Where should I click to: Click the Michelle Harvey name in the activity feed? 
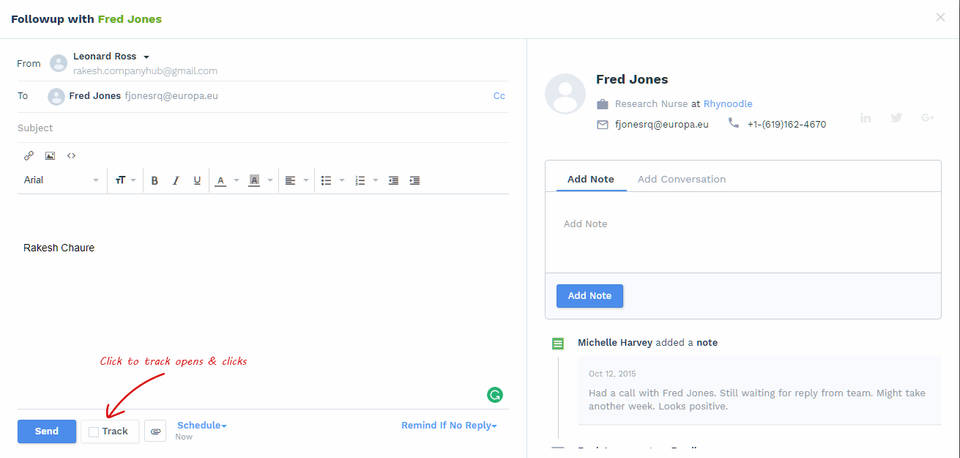[x=615, y=343]
